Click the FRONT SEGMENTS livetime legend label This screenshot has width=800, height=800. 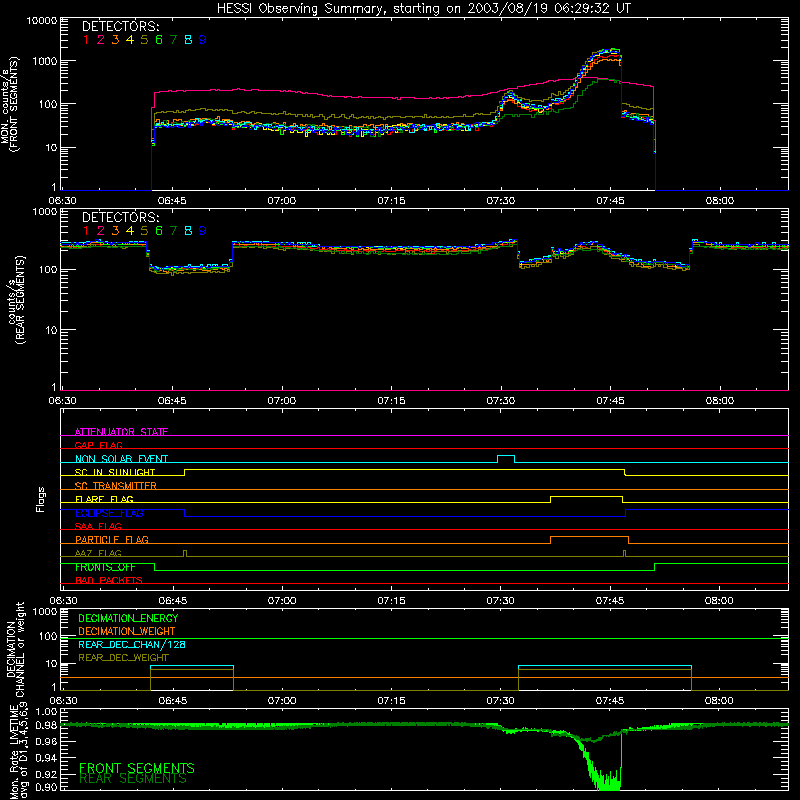click(x=137, y=768)
